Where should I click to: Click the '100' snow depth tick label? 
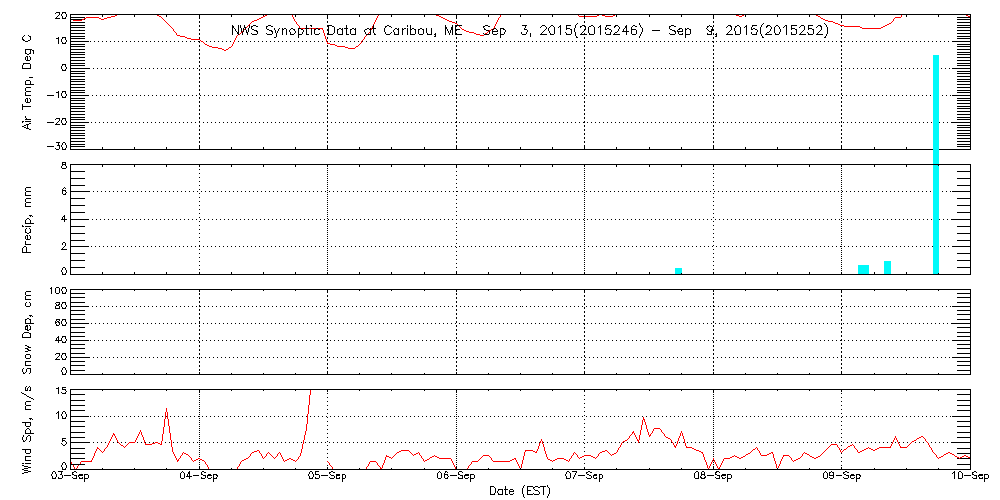58,291
